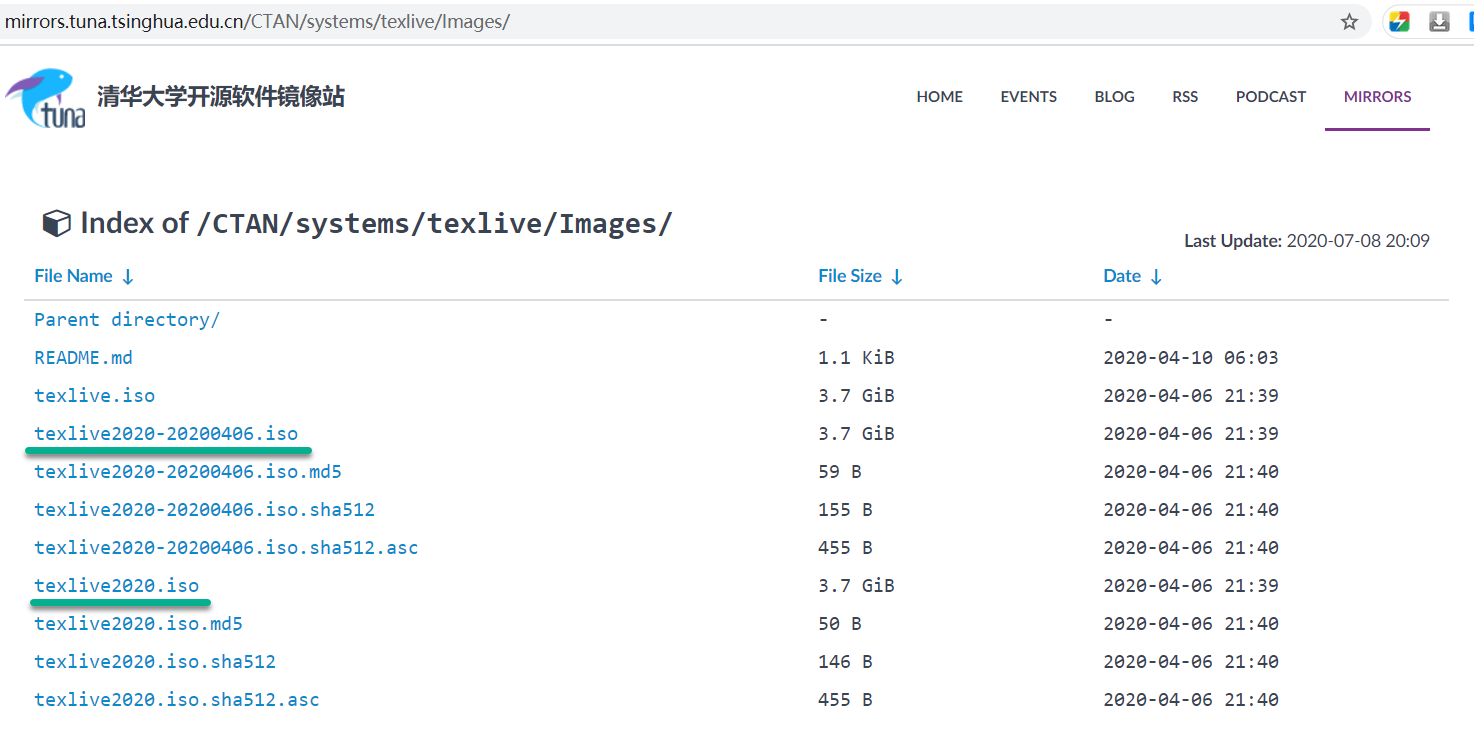The image size is (1474, 732).
Task: Download texlive2020.iso
Action: click(x=117, y=586)
